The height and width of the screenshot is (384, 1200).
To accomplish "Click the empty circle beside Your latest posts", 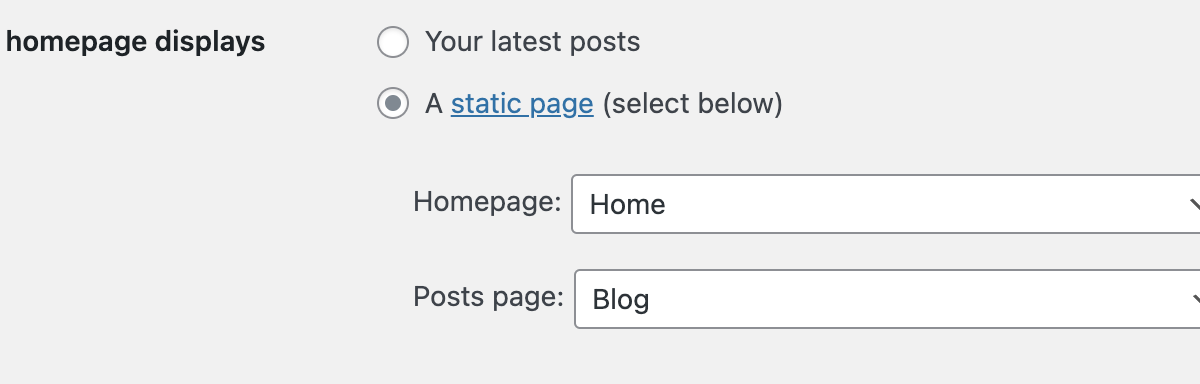I will (x=393, y=43).
